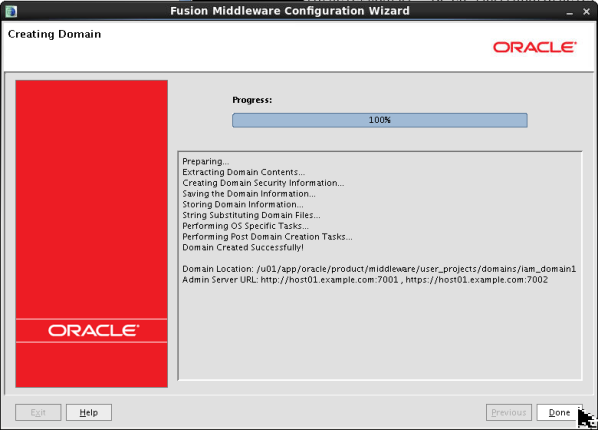Select "Creating Domain Security Information..." line

click(263, 183)
